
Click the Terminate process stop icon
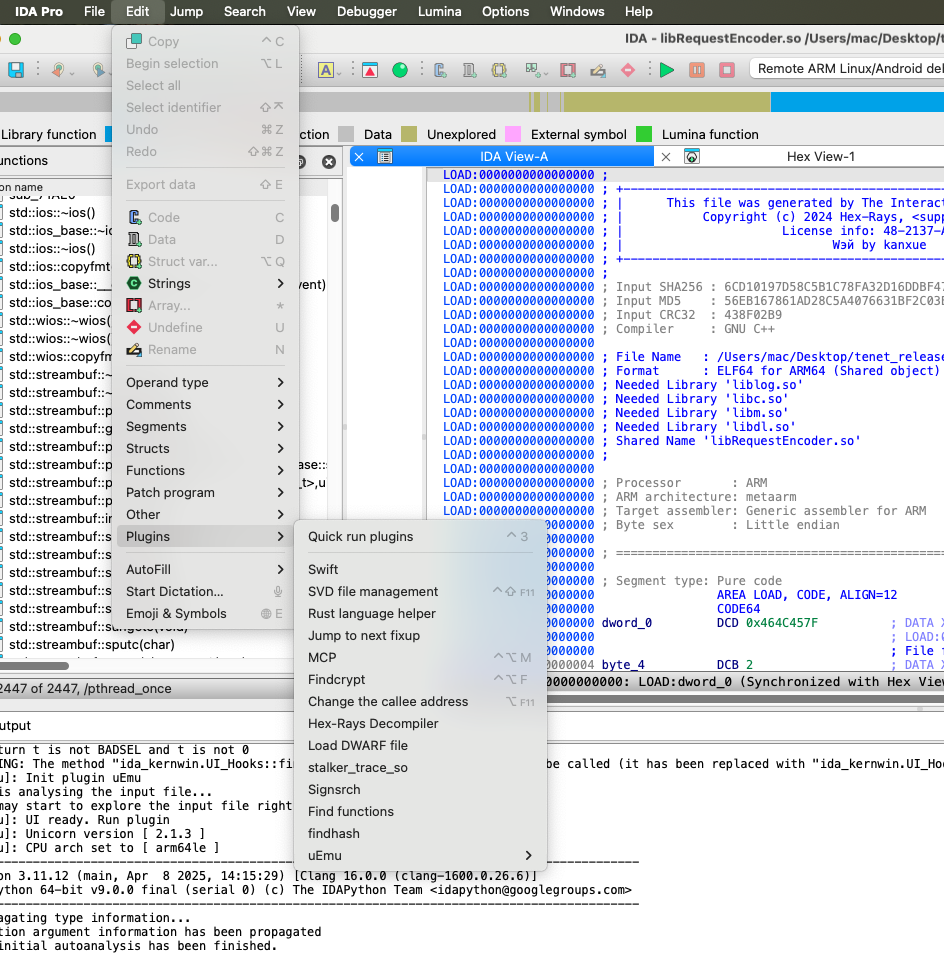tap(727, 70)
